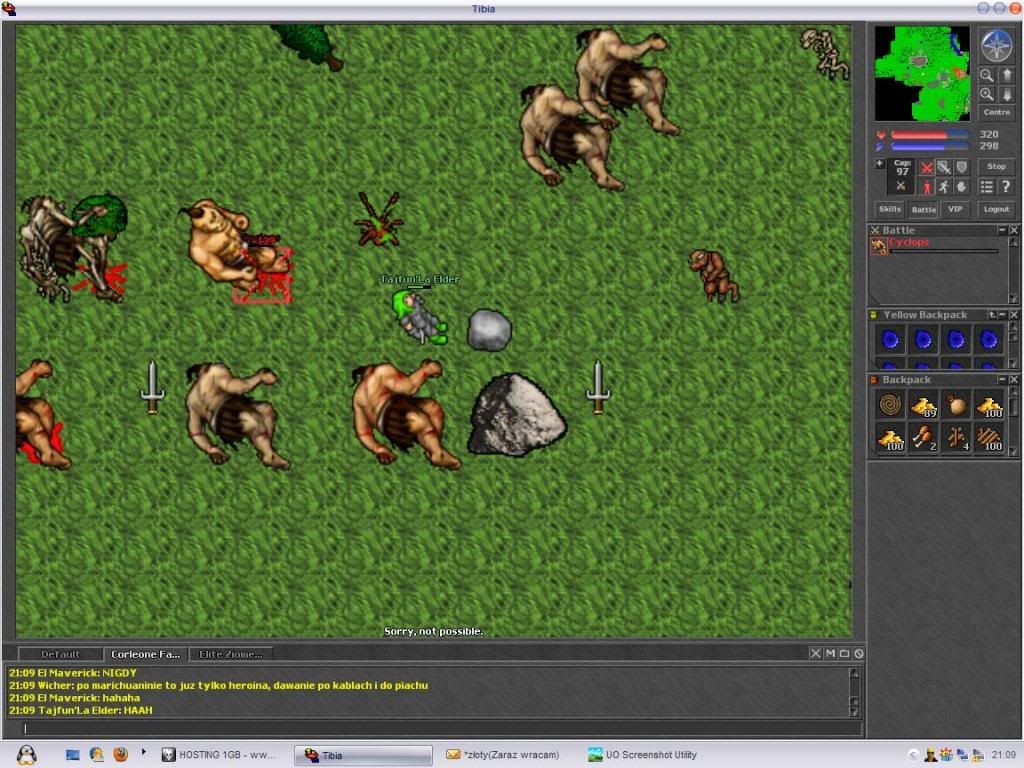
Task: Switch to HOSTING 1GB taskbar window
Action: click(x=219, y=755)
